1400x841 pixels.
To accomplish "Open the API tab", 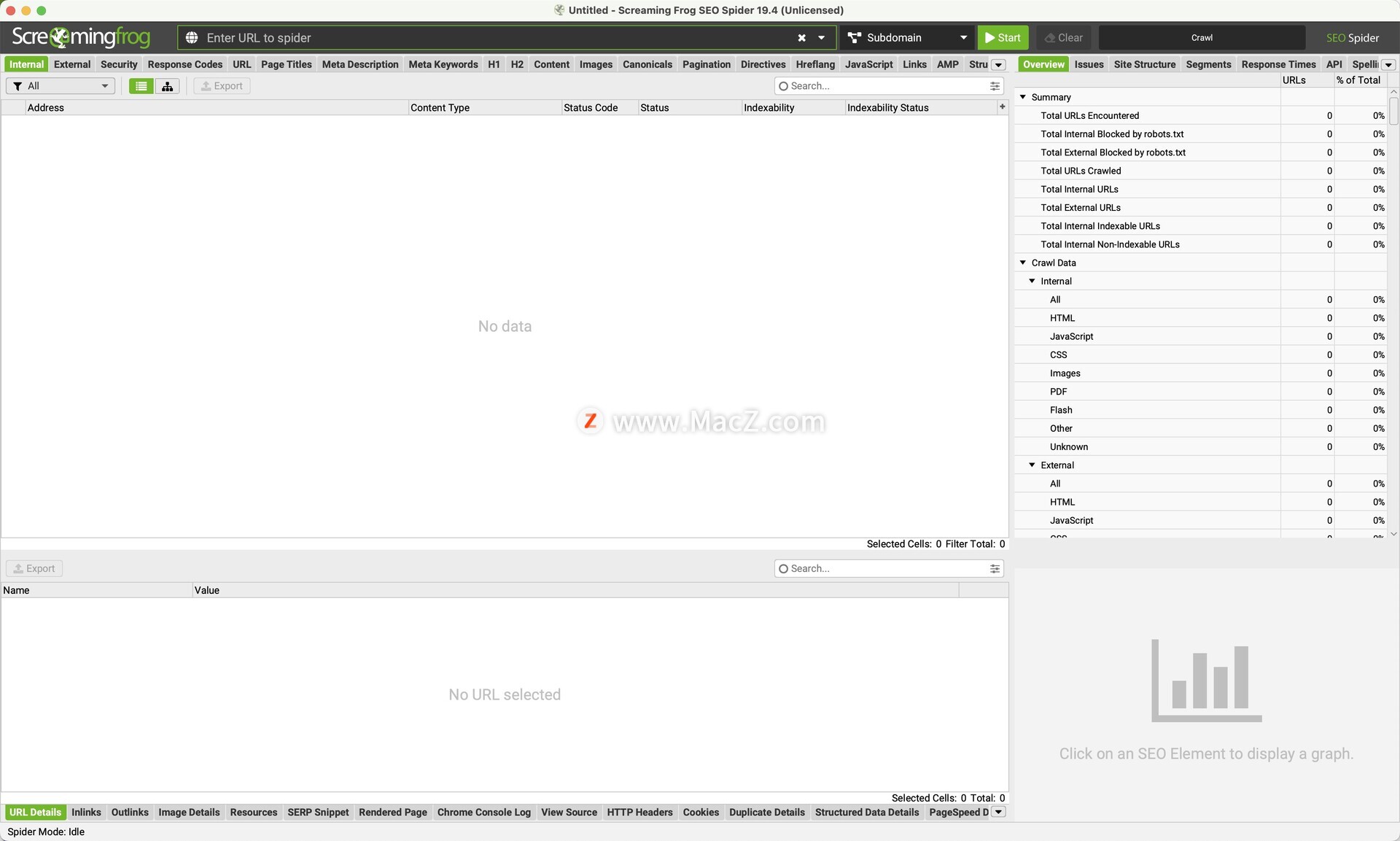I will pyautogui.click(x=1334, y=64).
